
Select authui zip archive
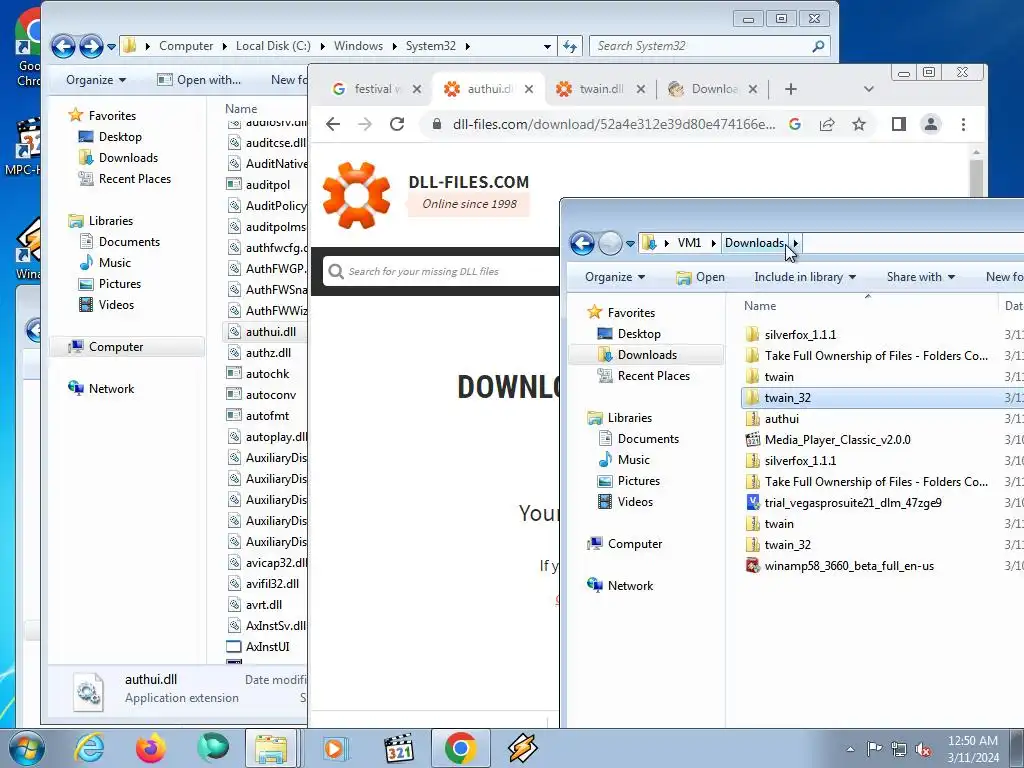click(x=781, y=419)
